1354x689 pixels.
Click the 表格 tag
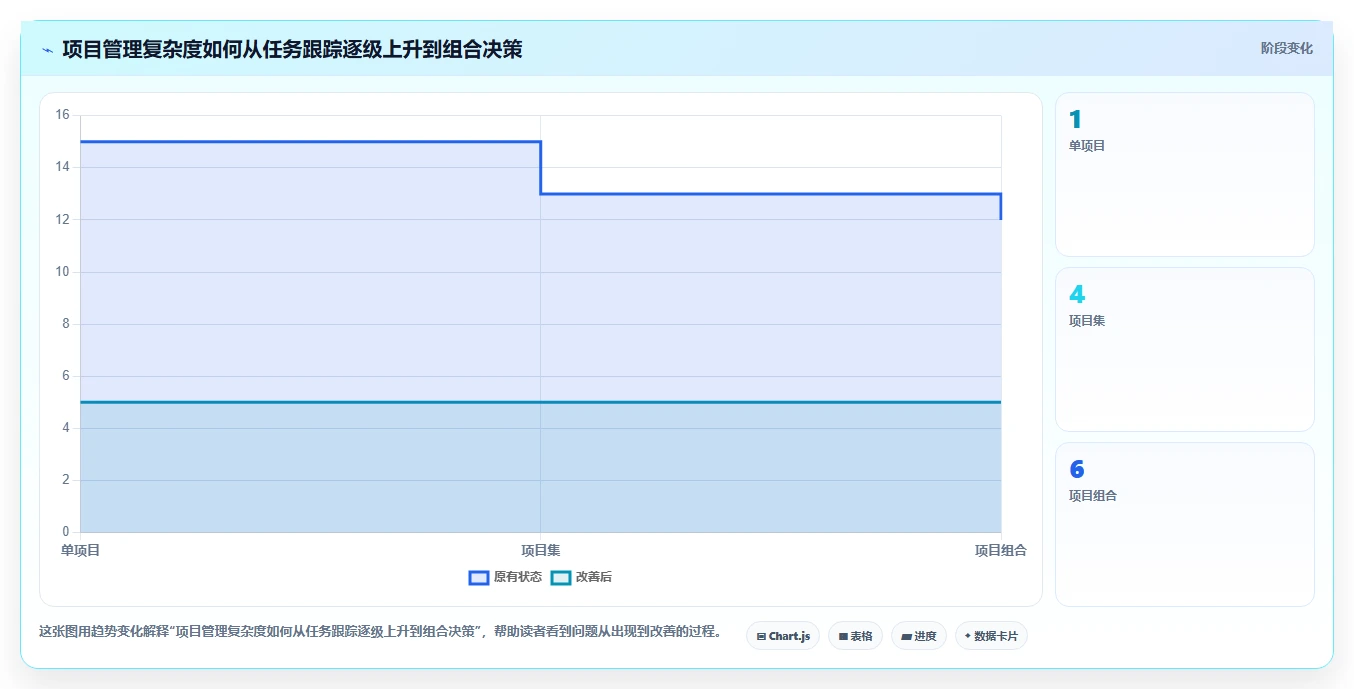[855, 636]
